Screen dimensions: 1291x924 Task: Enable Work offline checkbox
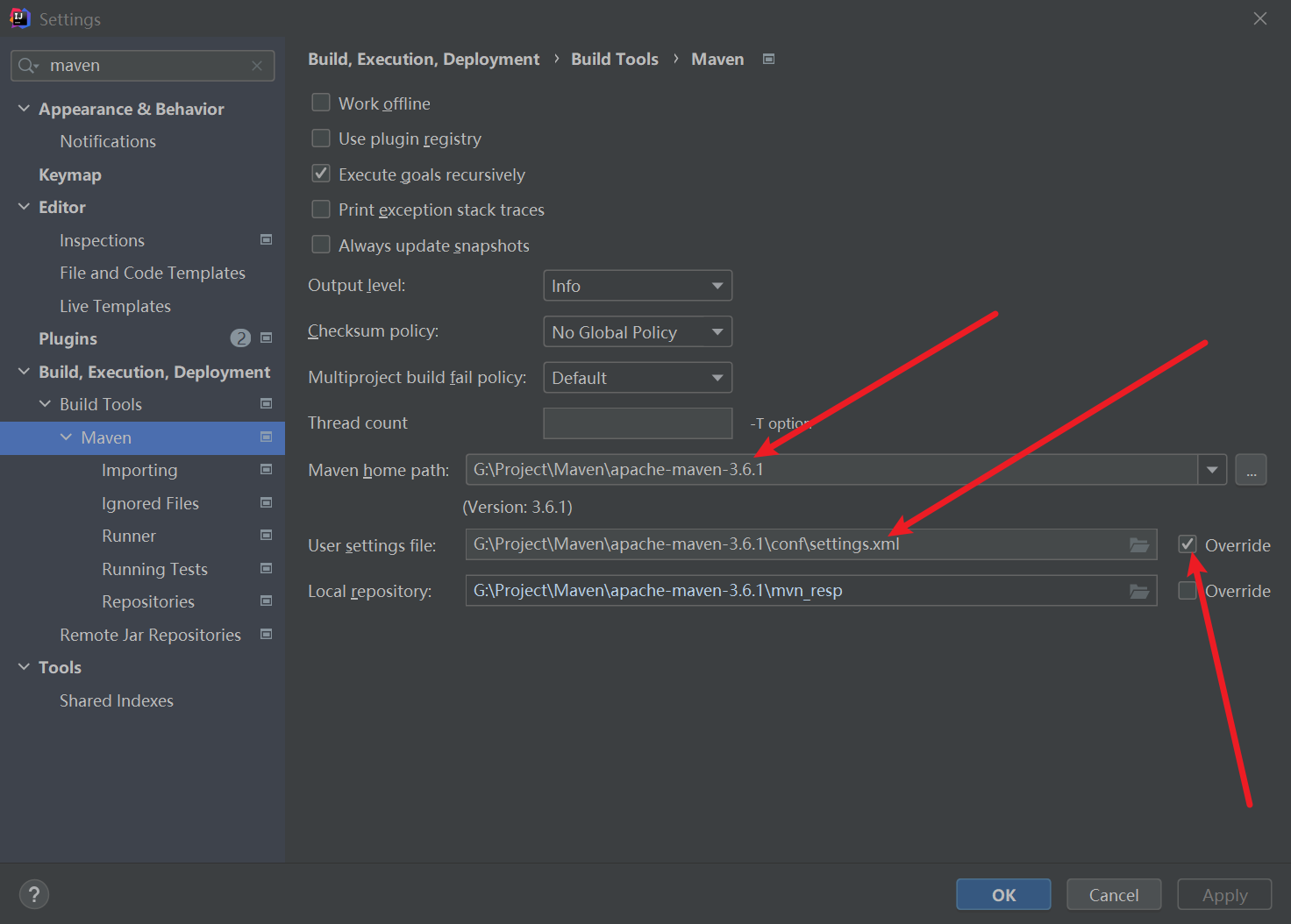321,103
